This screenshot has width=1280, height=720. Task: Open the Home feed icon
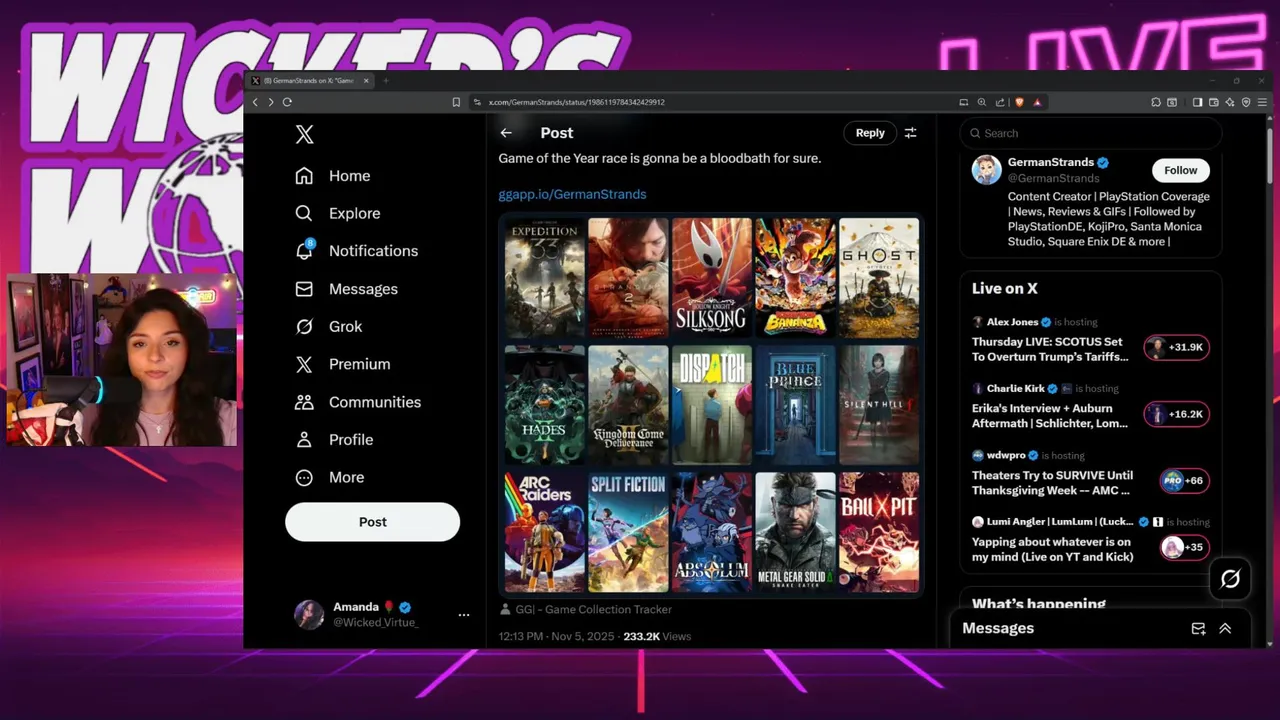(304, 176)
